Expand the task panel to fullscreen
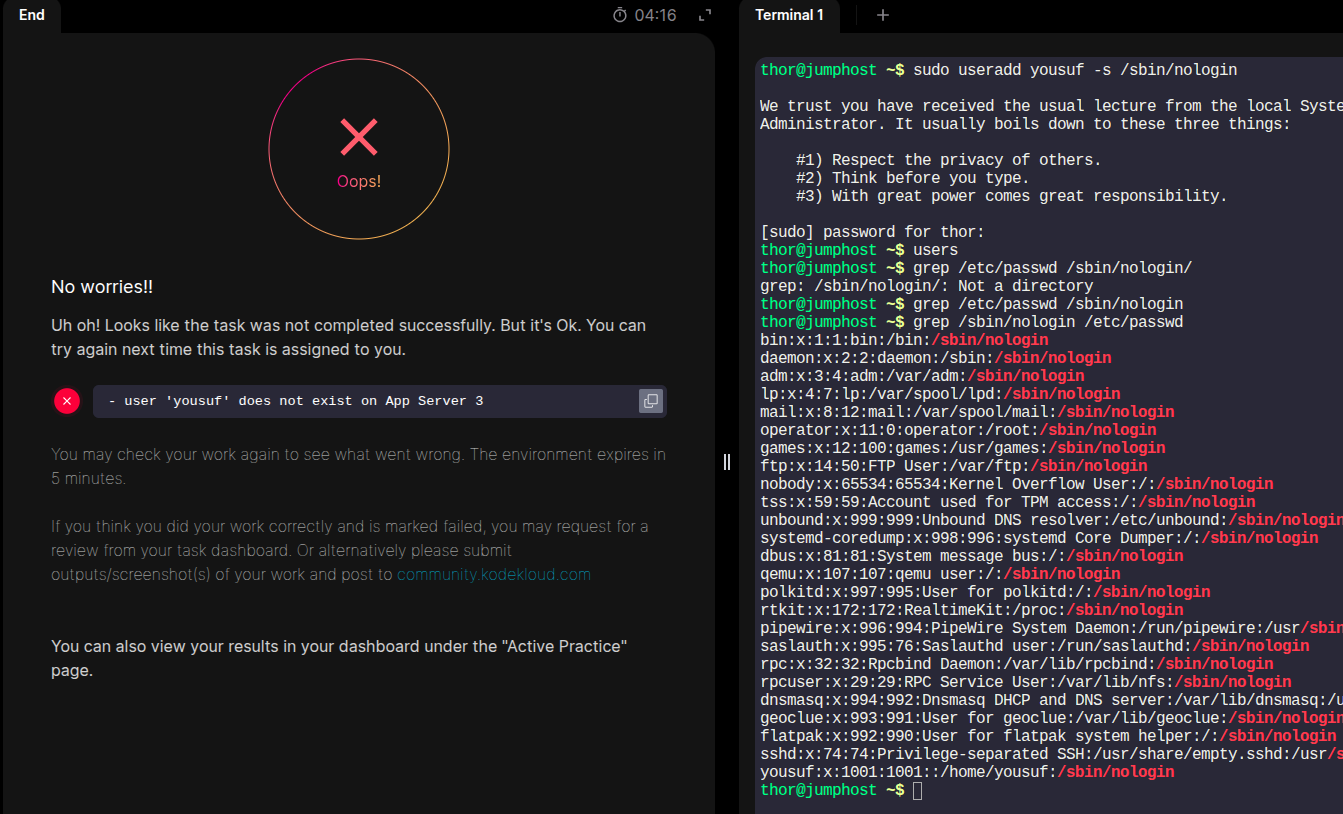Image resolution: width=1343 pixels, height=814 pixels. point(705,15)
